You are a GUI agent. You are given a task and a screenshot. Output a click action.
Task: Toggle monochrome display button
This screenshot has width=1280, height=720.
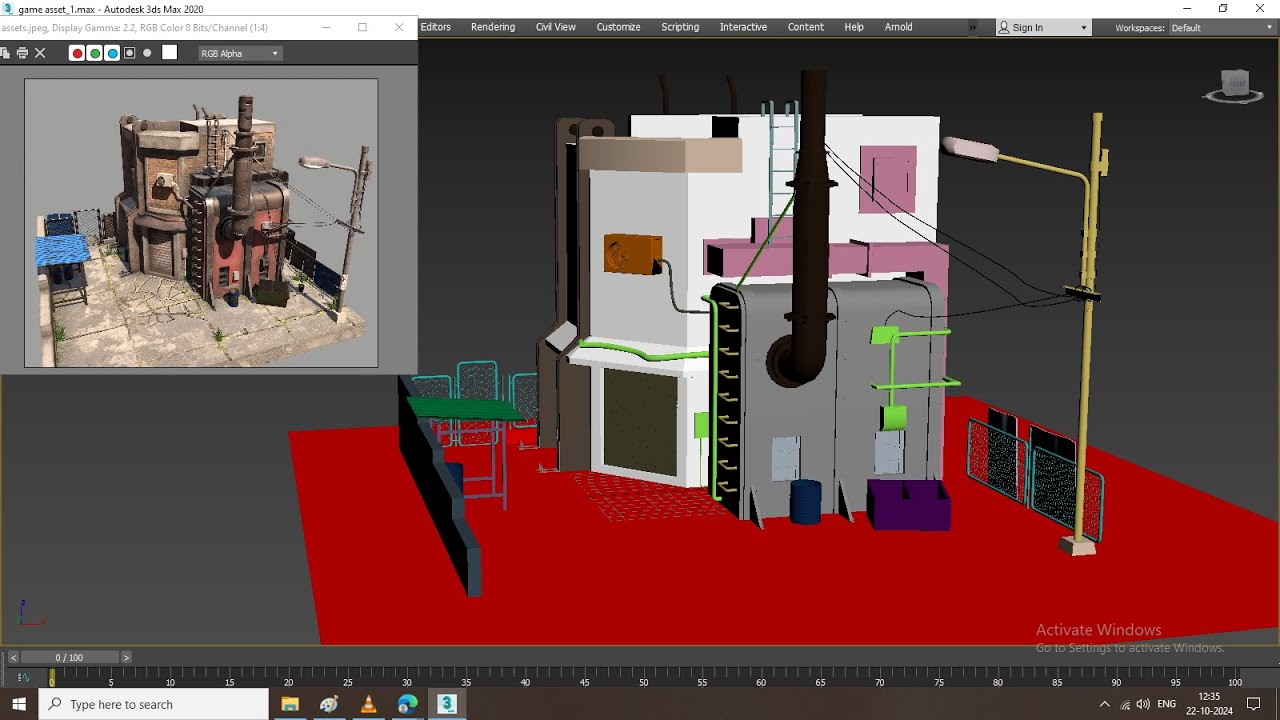pos(148,53)
